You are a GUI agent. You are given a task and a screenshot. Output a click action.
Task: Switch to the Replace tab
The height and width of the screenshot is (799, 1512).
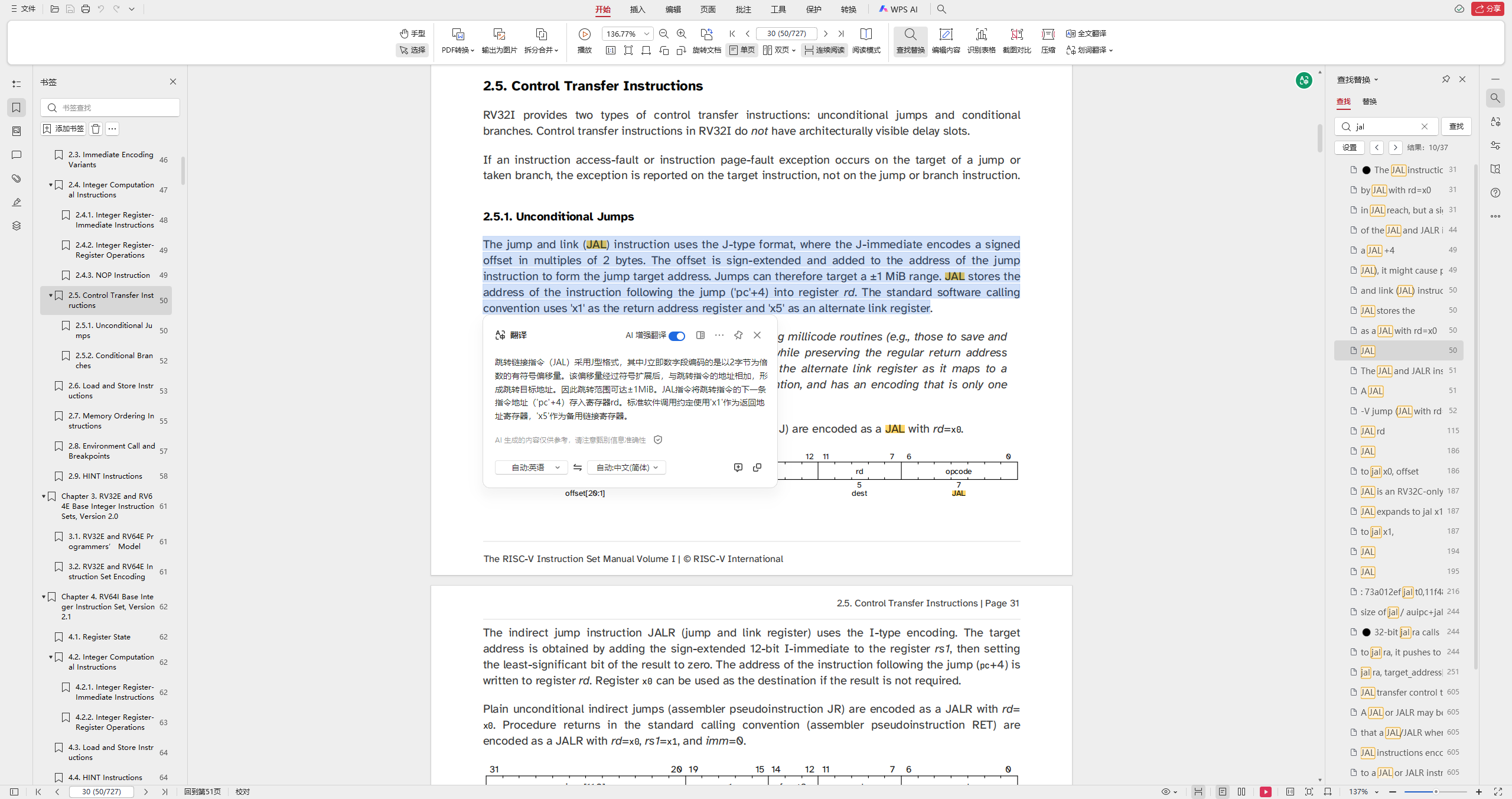(1369, 101)
